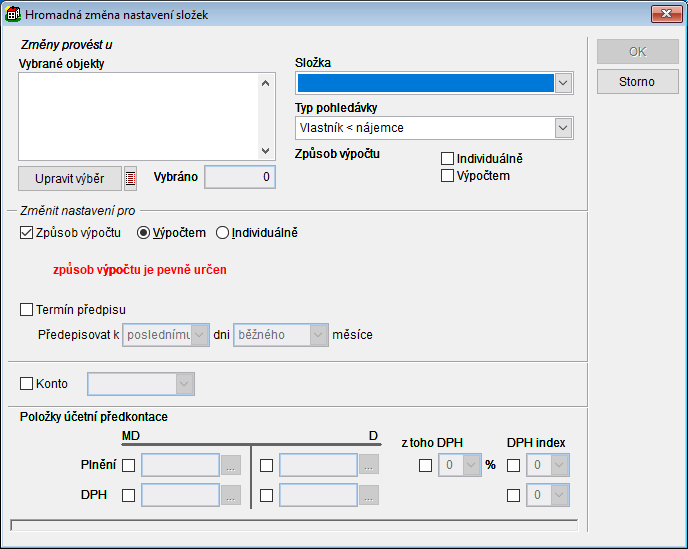The width and height of the screenshot is (688, 549).
Task: Enable the Termín předpisu checkbox
Action: point(27,309)
